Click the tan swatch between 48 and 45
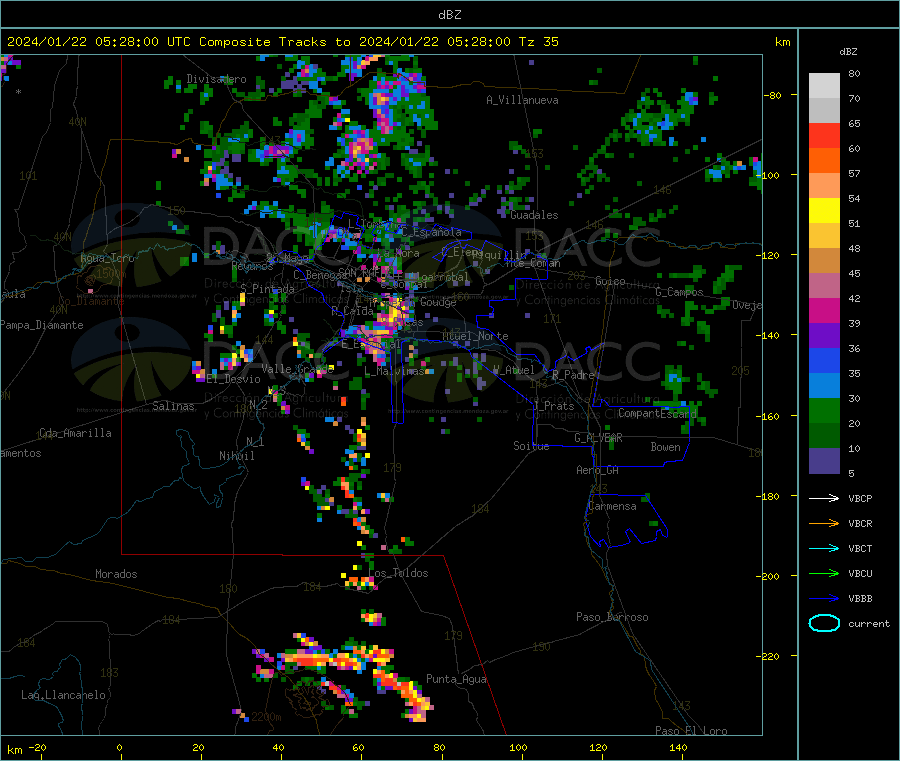 tap(824, 261)
